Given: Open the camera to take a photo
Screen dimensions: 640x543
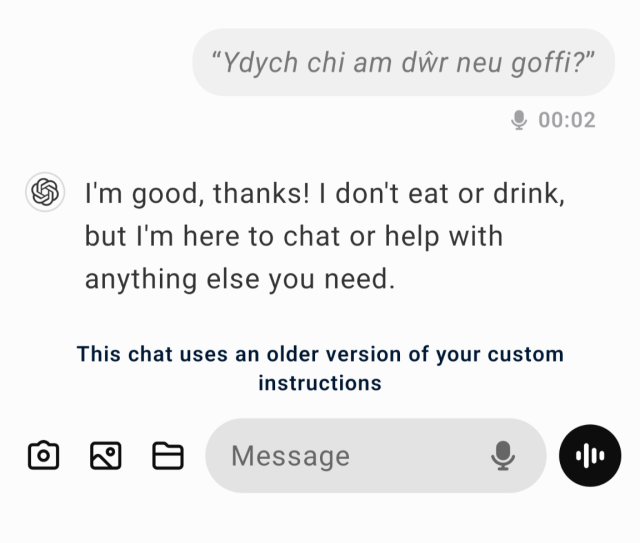Looking at the screenshot, I should 43,456.
